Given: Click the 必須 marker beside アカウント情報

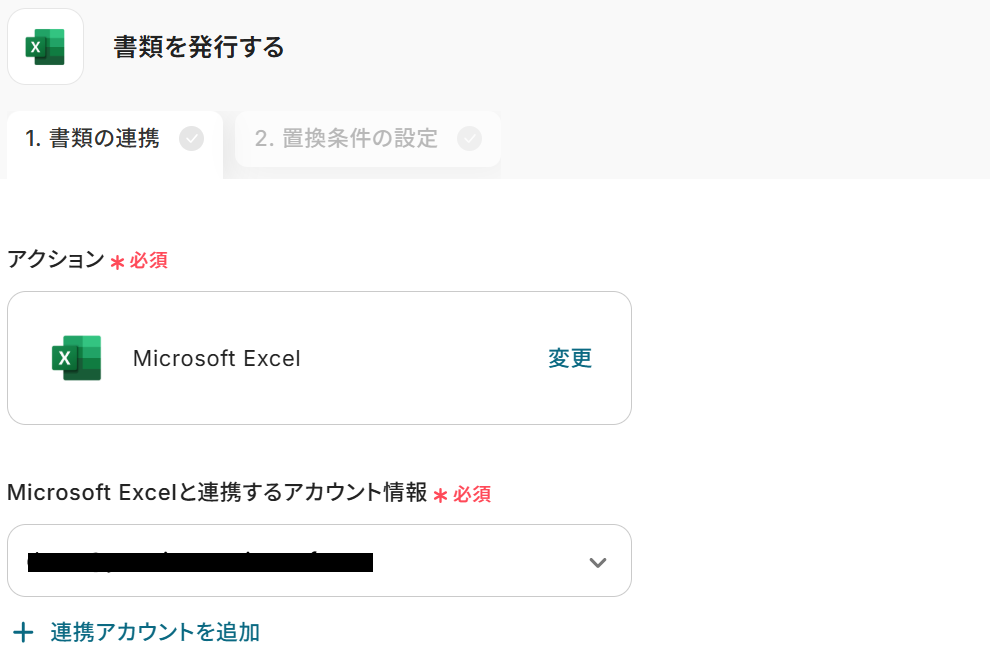Looking at the screenshot, I should [472, 494].
